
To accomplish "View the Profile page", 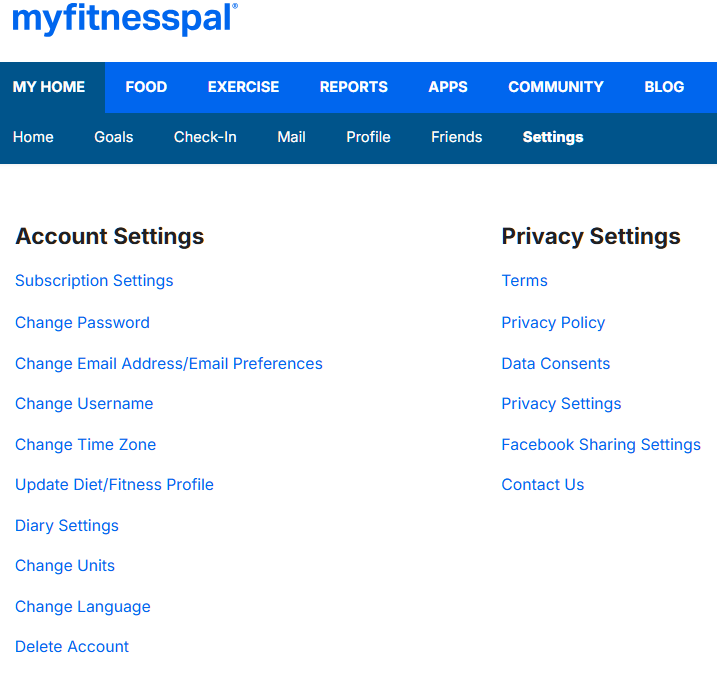I will (x=368, y=137).
